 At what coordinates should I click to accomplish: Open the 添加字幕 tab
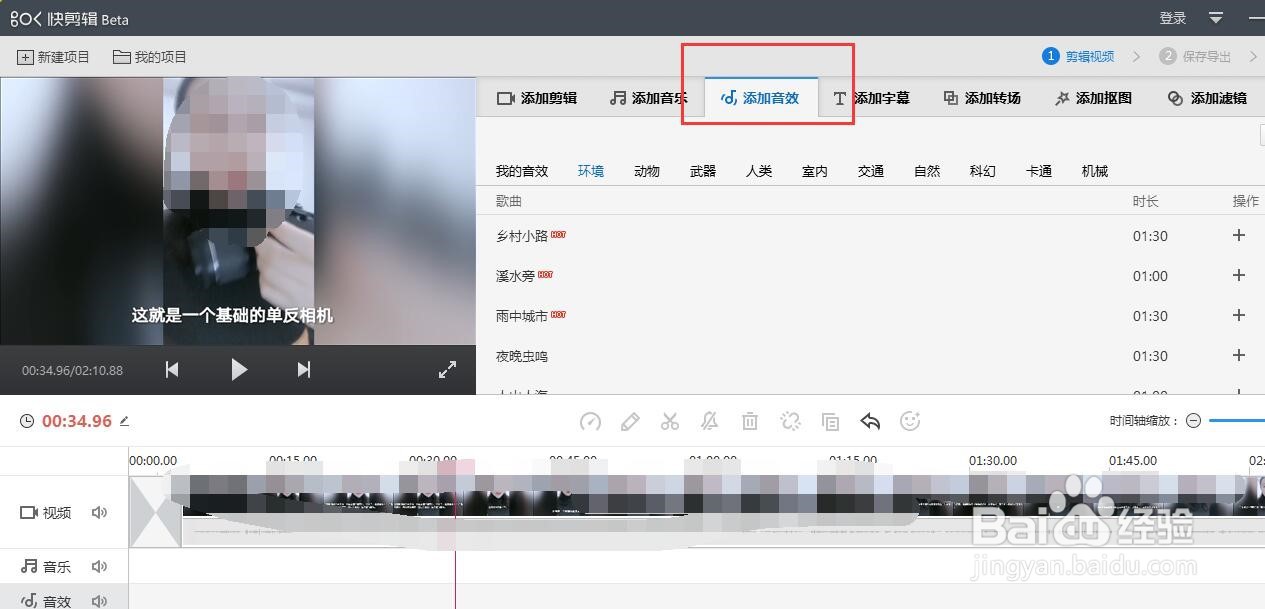pos(871,98)
